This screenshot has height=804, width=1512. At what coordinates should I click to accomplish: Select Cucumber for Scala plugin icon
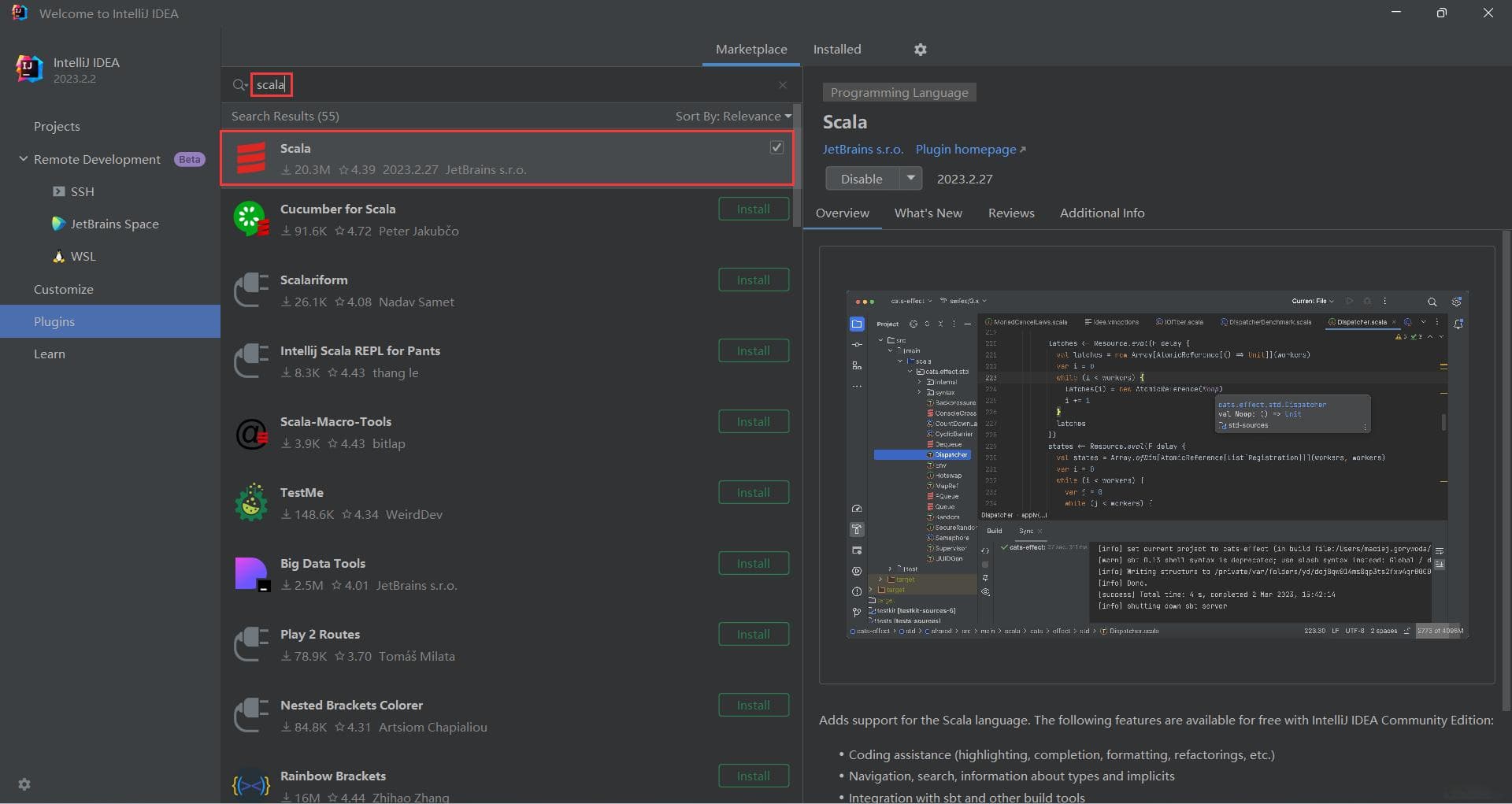251,219
